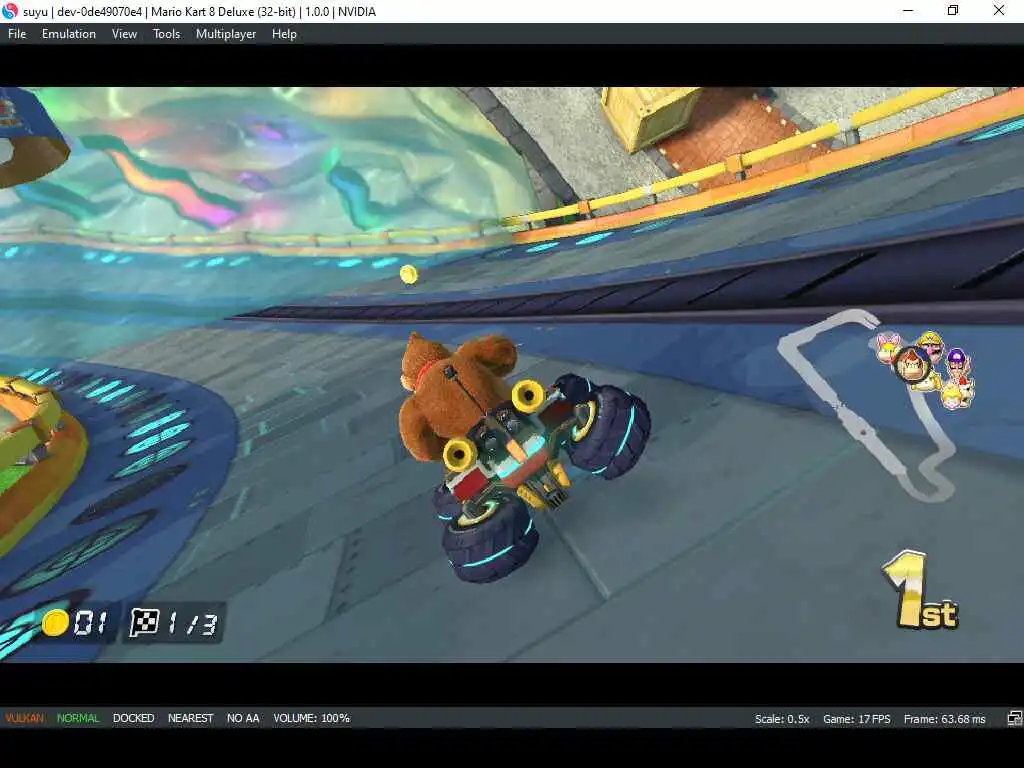Image resolution: width=1024 pixels, height=768 pixels.
Task: Open the Emulation menu
Action: [x=69, y=34]
